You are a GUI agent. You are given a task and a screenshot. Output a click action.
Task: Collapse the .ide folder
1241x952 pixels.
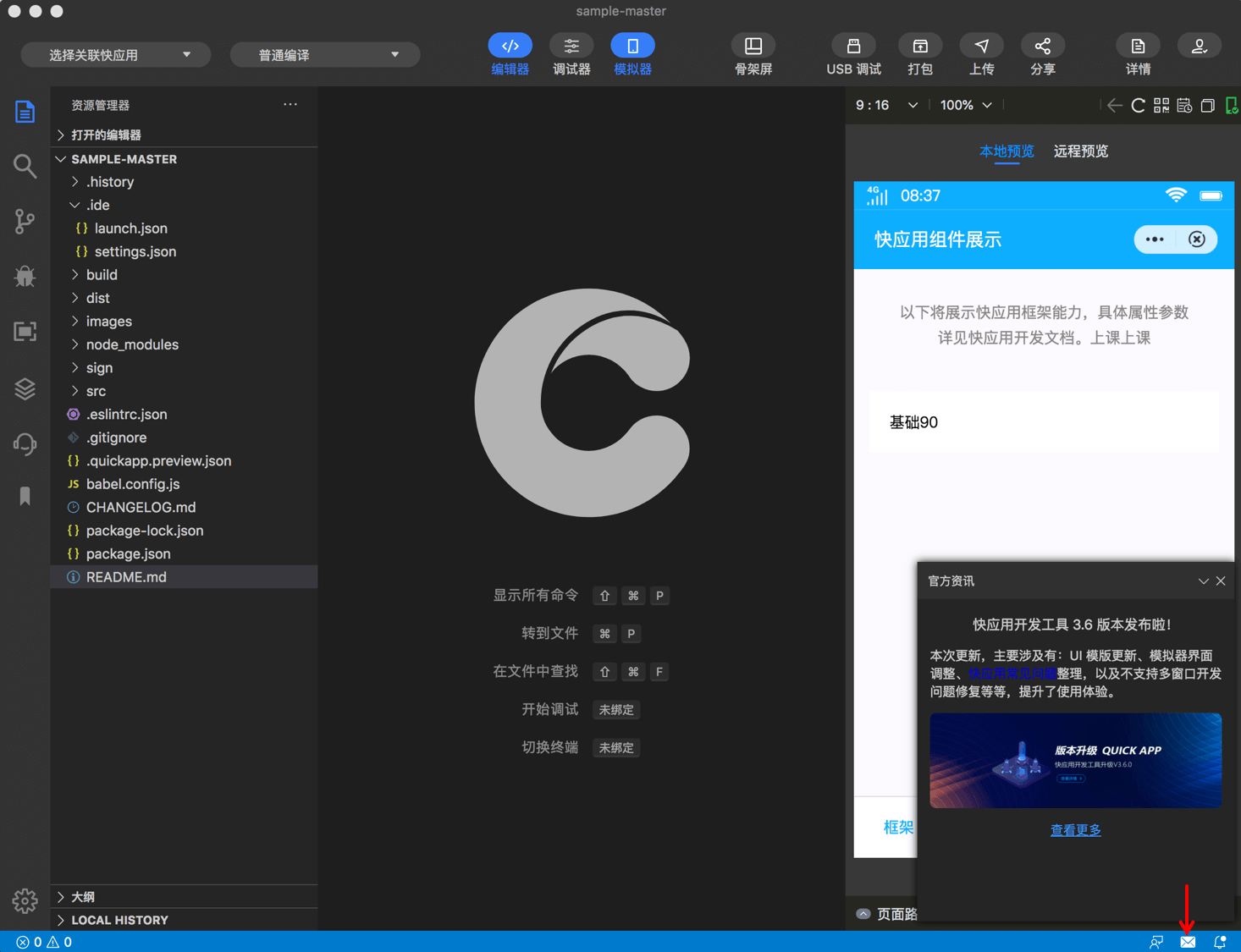click(x=98, y=205)
